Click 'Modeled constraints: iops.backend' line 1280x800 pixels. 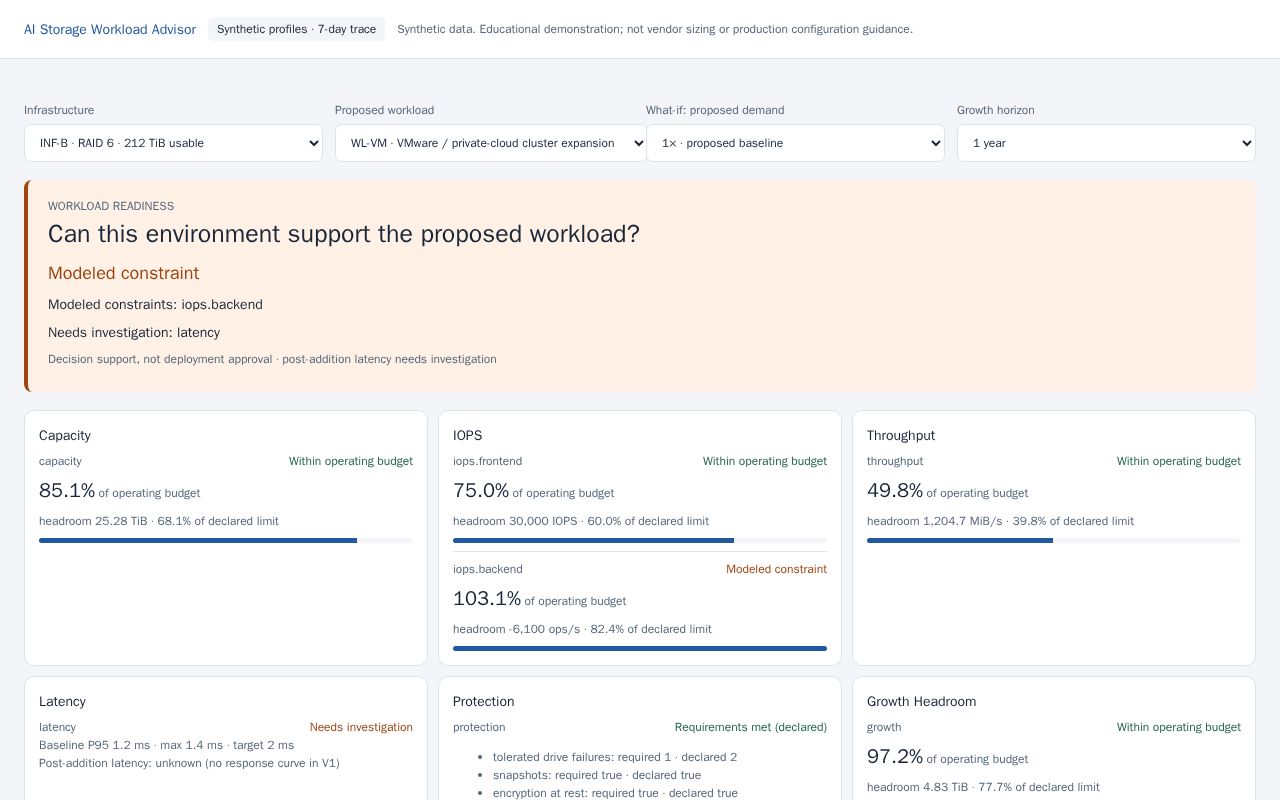click(x=155, y=305)
